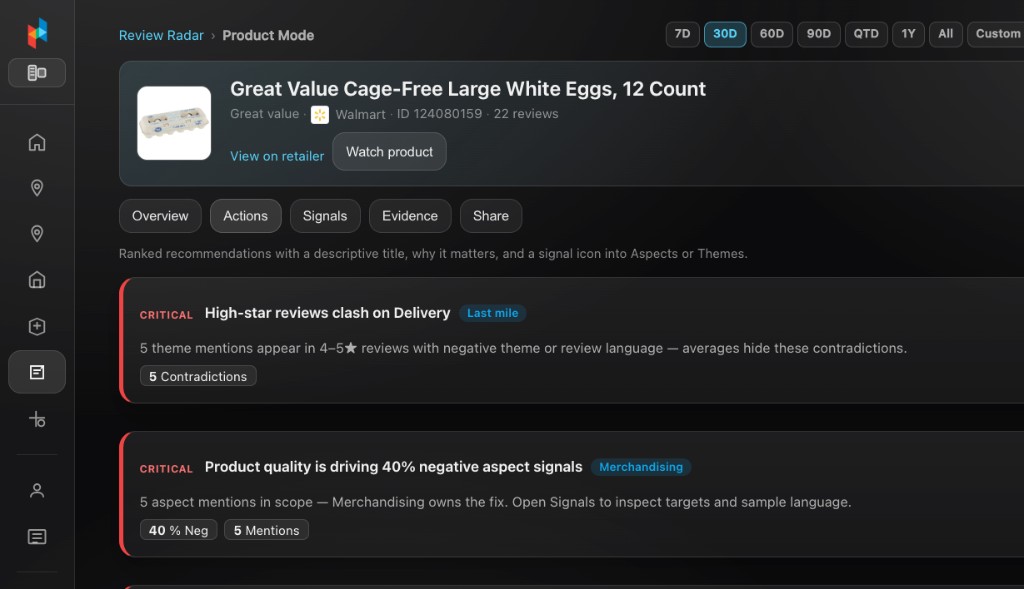1024x589 pixels.
Task: Open Product quality negative aspect signals card
Action: pos(571,494)
